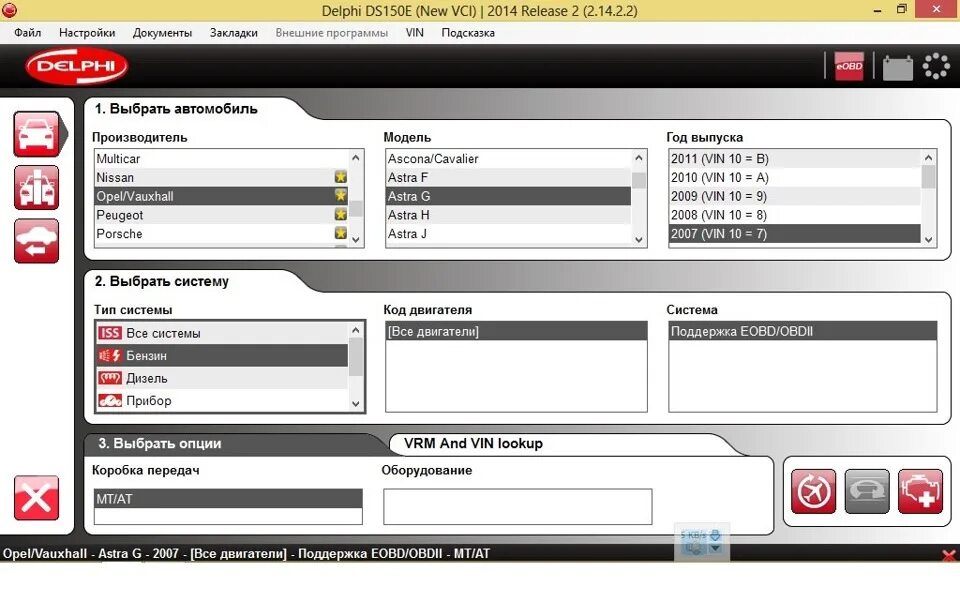
Task: Select Porsche manufacturer
Action: [x=221, y=234]
